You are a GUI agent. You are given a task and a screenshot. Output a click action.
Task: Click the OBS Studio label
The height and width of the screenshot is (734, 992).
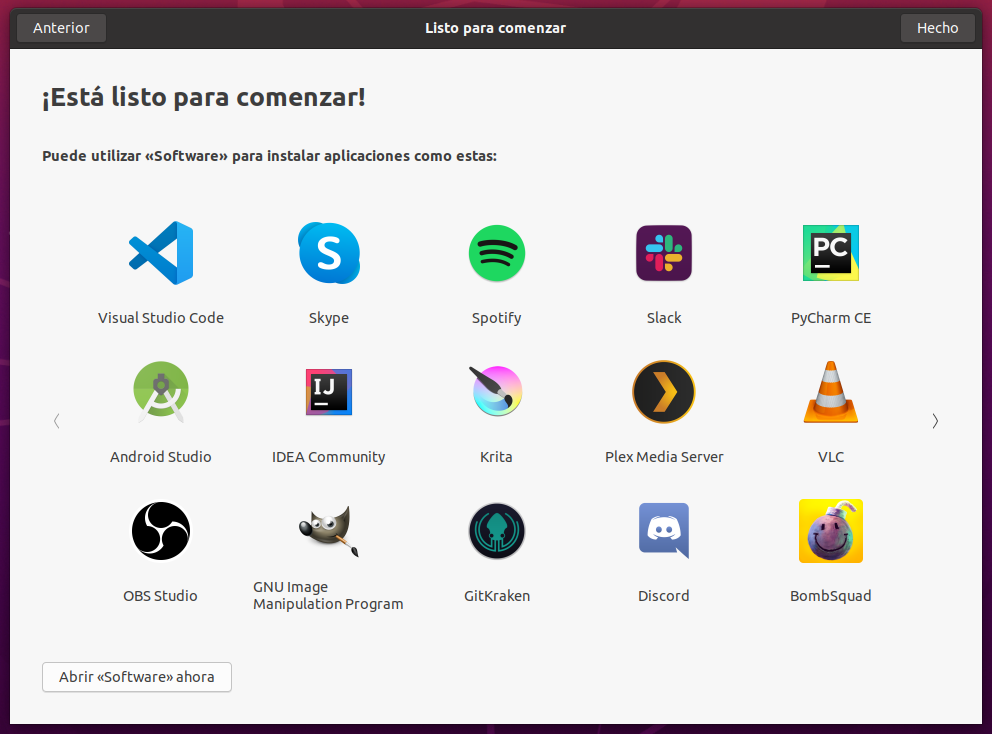(161, 596)
